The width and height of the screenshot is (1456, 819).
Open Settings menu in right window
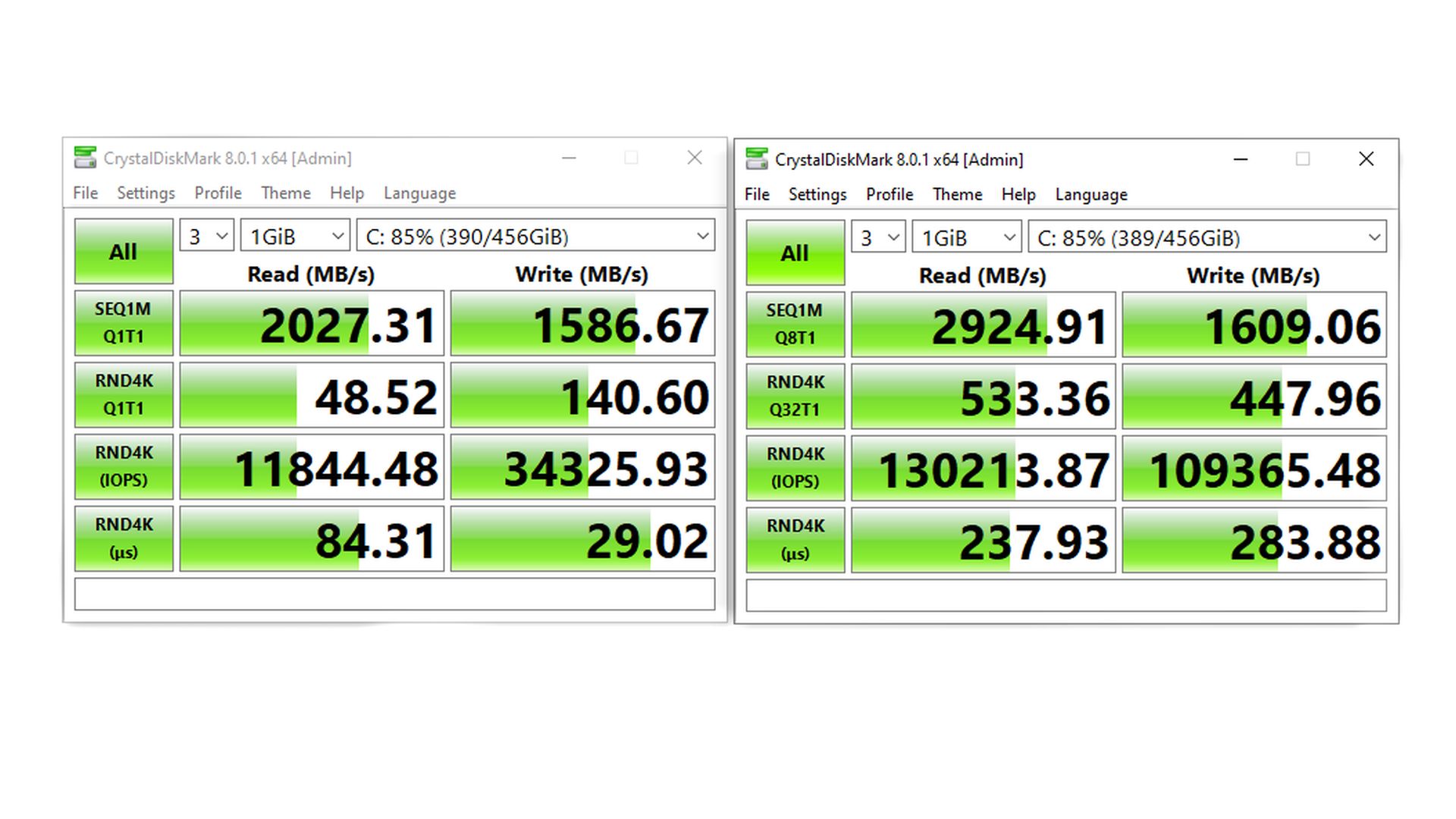[x=817, y=195]
